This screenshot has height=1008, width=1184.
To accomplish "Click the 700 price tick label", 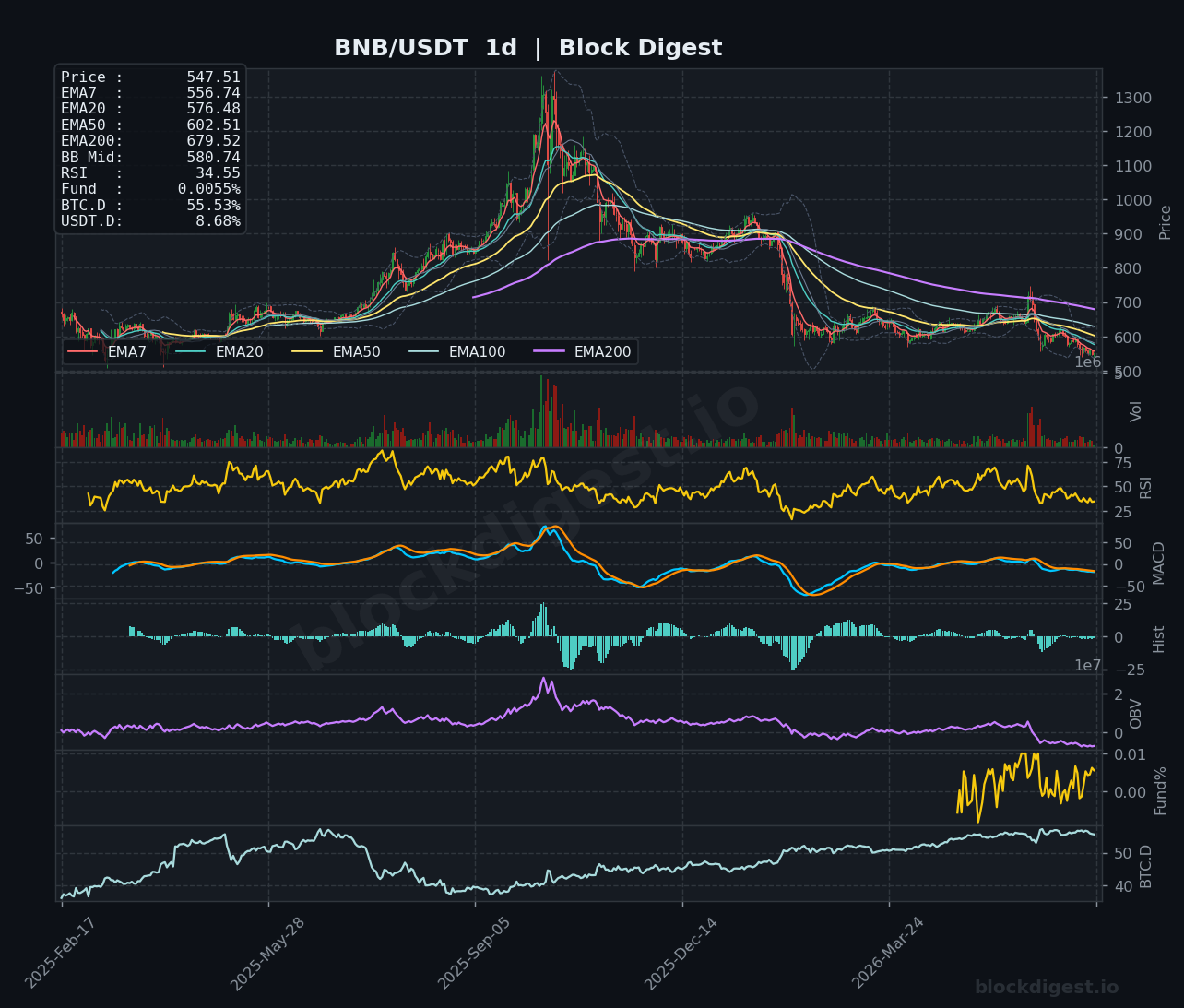I will [x=1129, y=303].
